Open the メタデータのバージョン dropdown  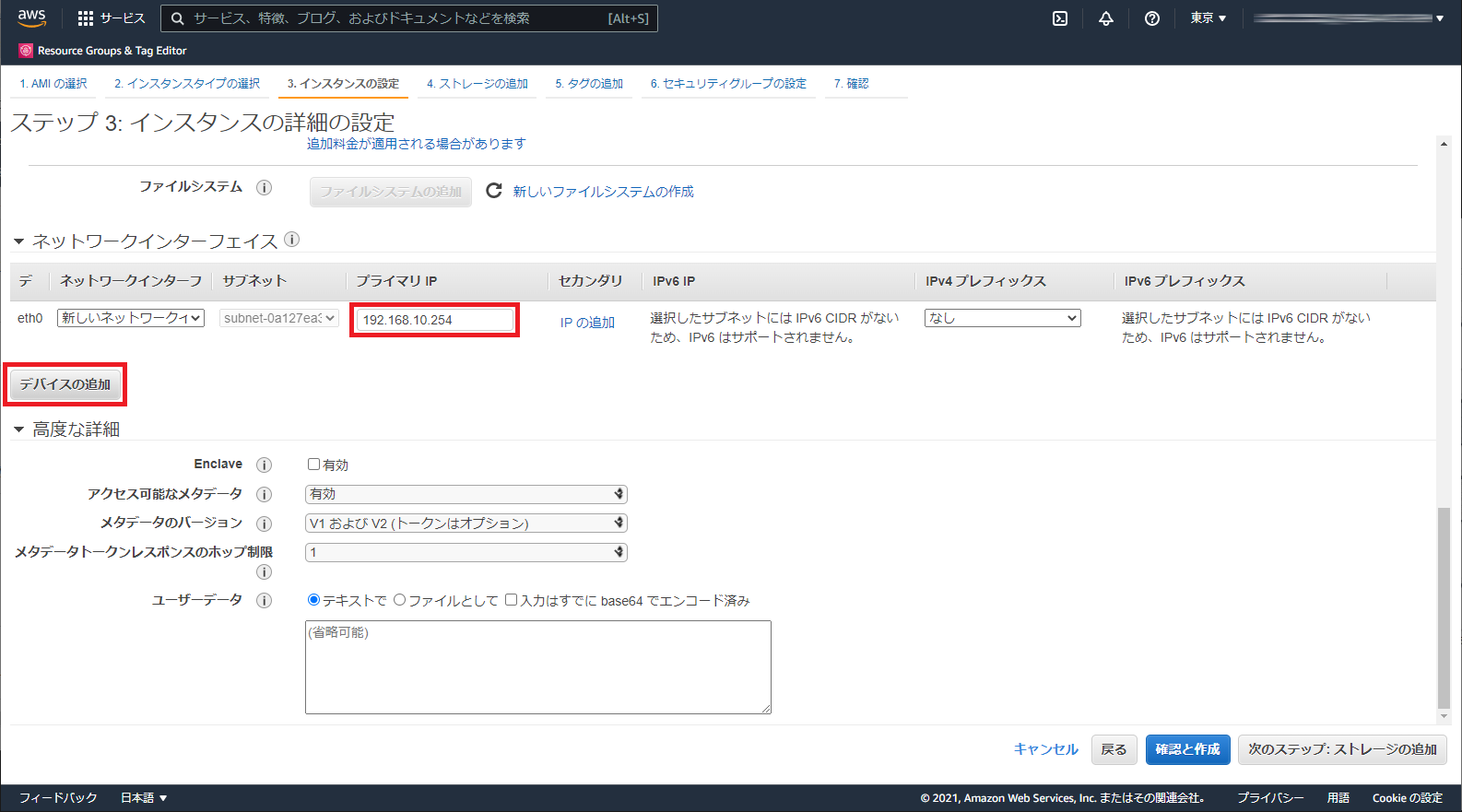pyautogui.click(x=466, y=524)
